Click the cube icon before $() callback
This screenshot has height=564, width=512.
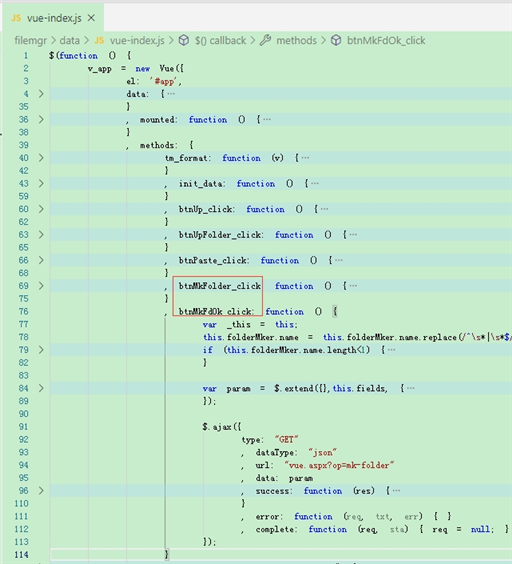(184, 40)
